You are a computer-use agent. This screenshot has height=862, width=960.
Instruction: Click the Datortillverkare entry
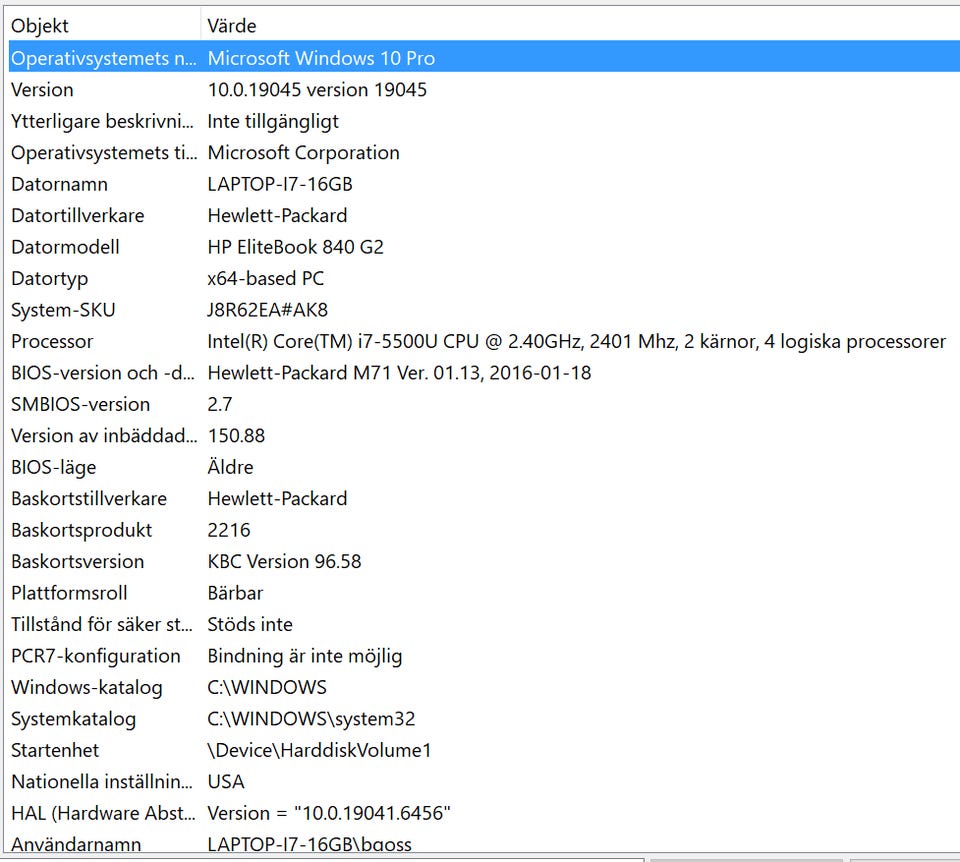click(78, 215)
